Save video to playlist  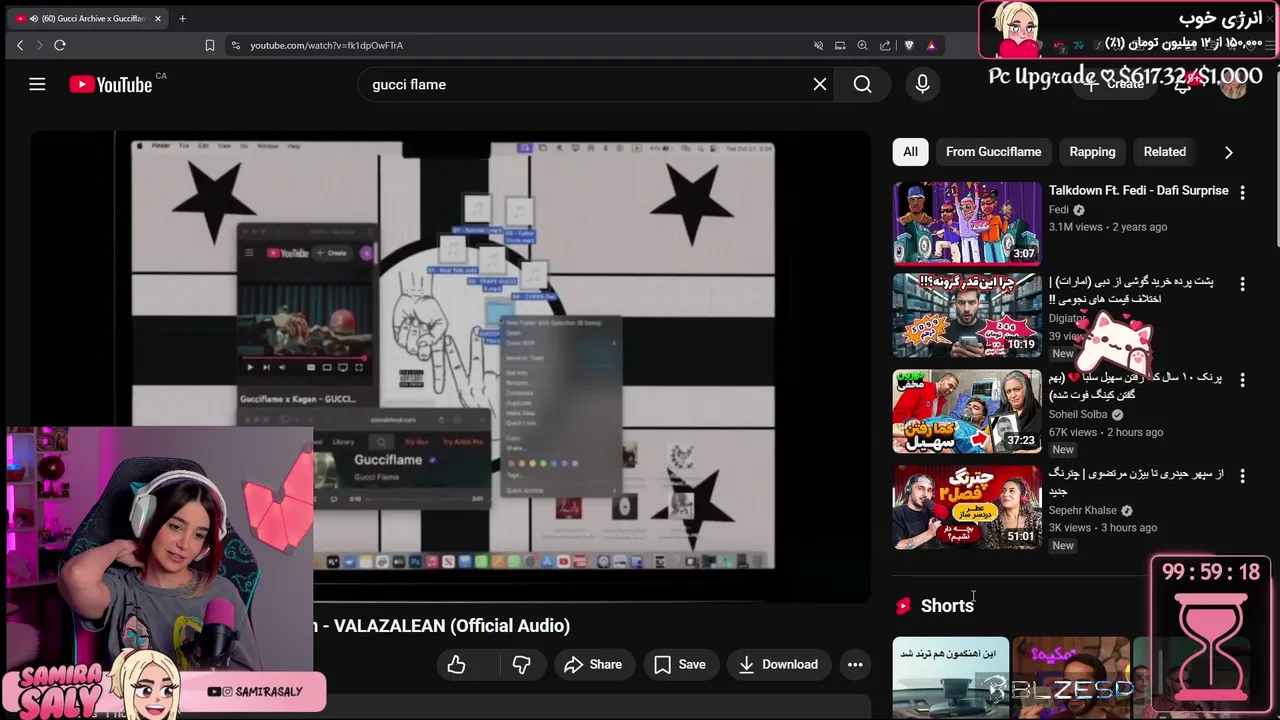pos(680,664)
